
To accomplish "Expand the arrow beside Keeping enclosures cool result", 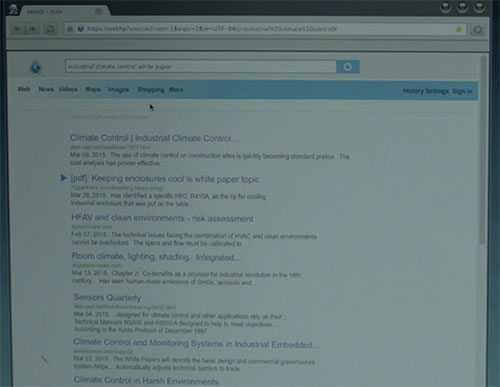I will click(63, 178).
